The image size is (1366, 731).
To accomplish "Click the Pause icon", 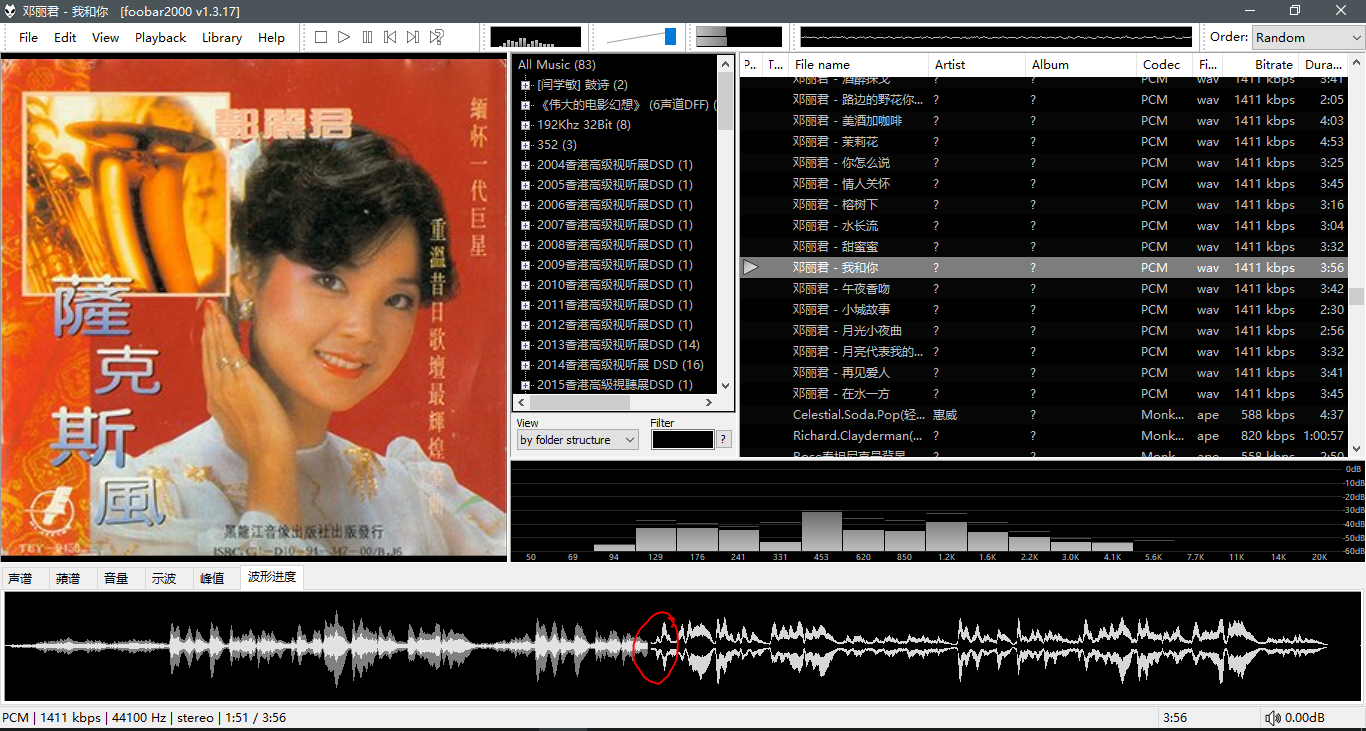I will (368, 37).
